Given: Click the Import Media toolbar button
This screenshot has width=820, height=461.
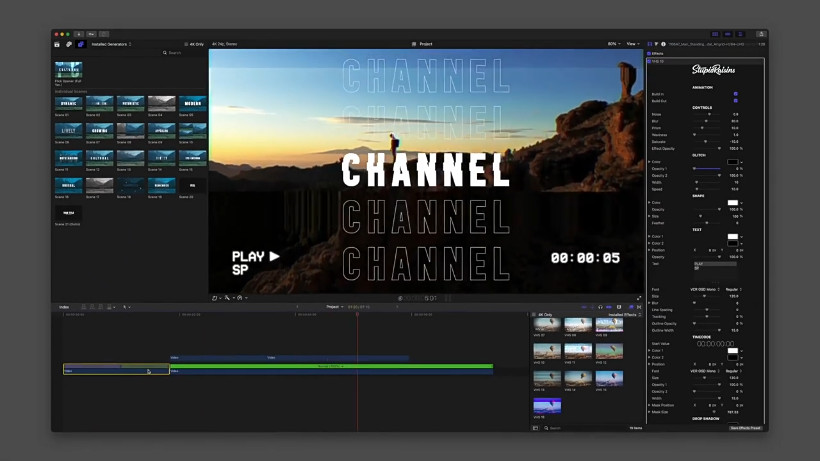Looking at the screenshot, I should [79, 34].
